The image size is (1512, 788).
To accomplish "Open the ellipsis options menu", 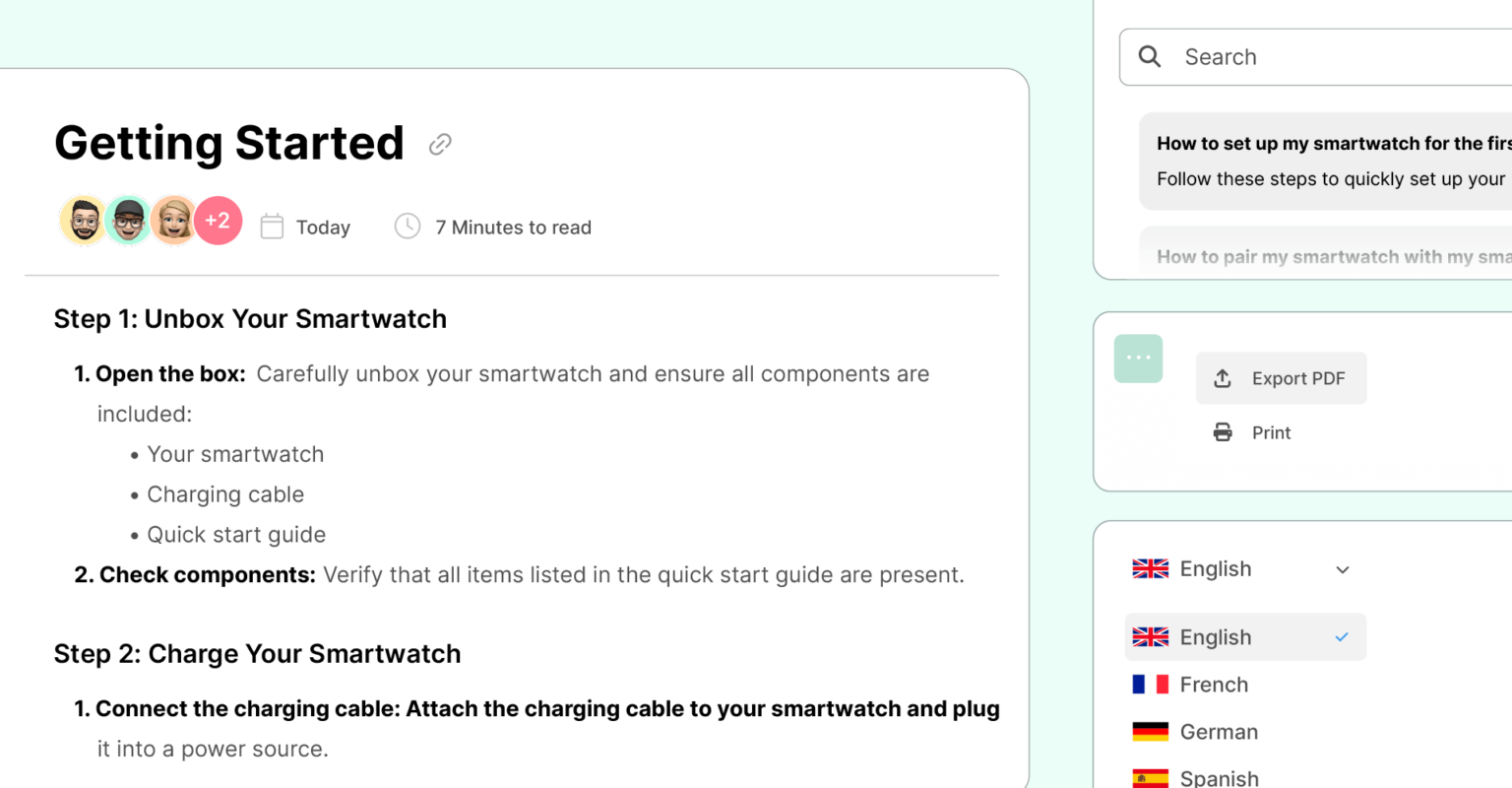I will click(x=1138, y=359).
